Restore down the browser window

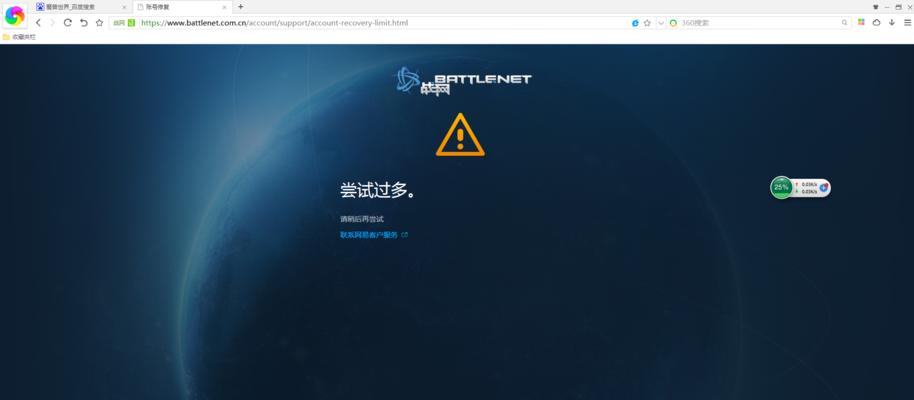pyautogui.click(x=898, y=7)
